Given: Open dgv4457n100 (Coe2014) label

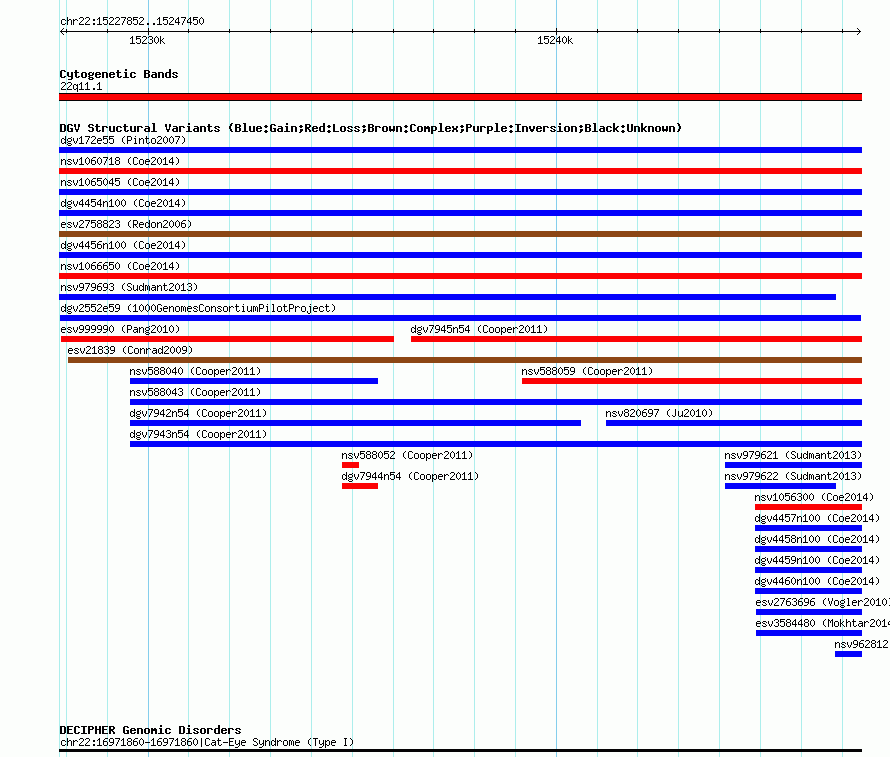Looking at the screenshot, I should 817,518.
